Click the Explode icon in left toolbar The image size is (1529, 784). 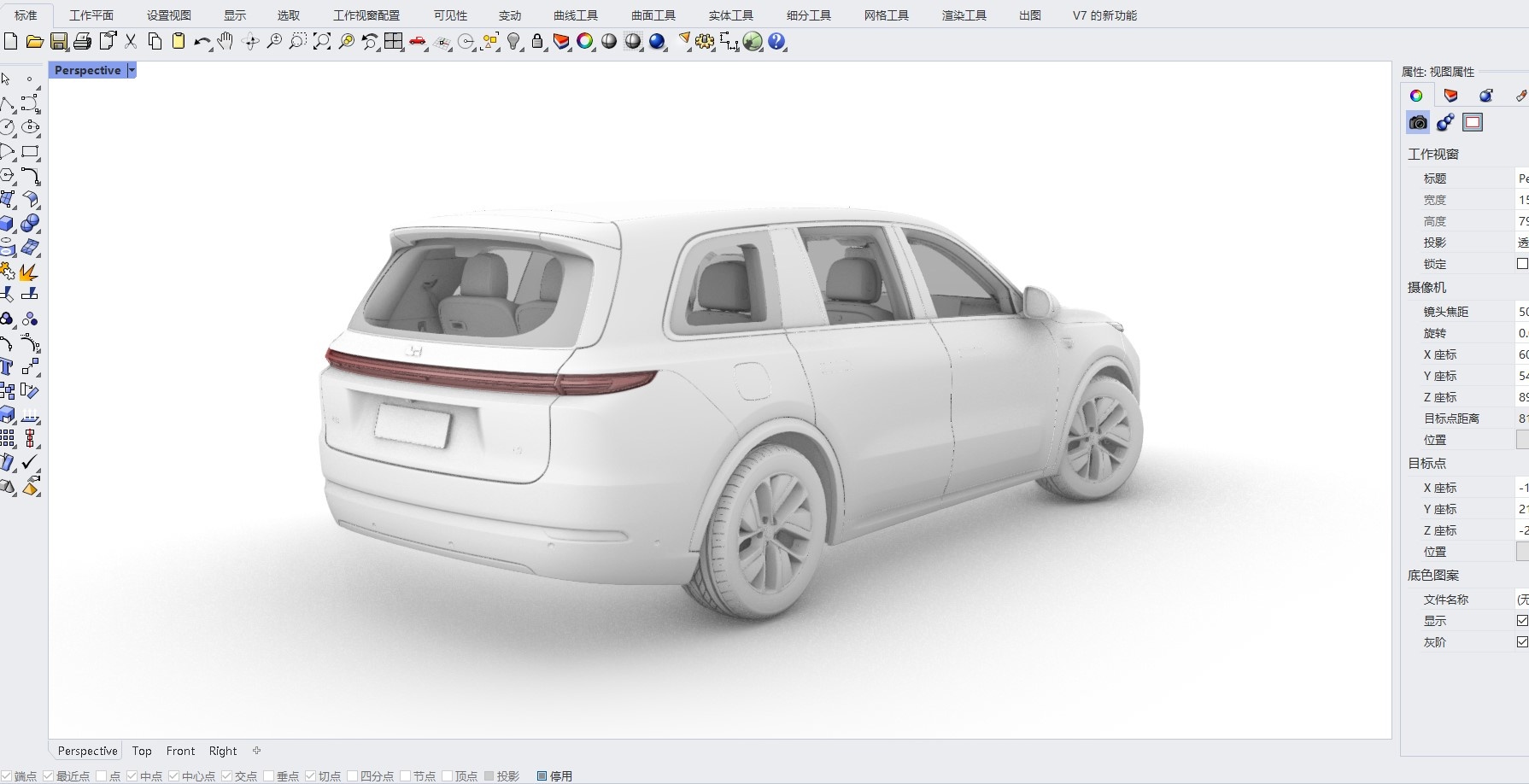tap(30, 272)
